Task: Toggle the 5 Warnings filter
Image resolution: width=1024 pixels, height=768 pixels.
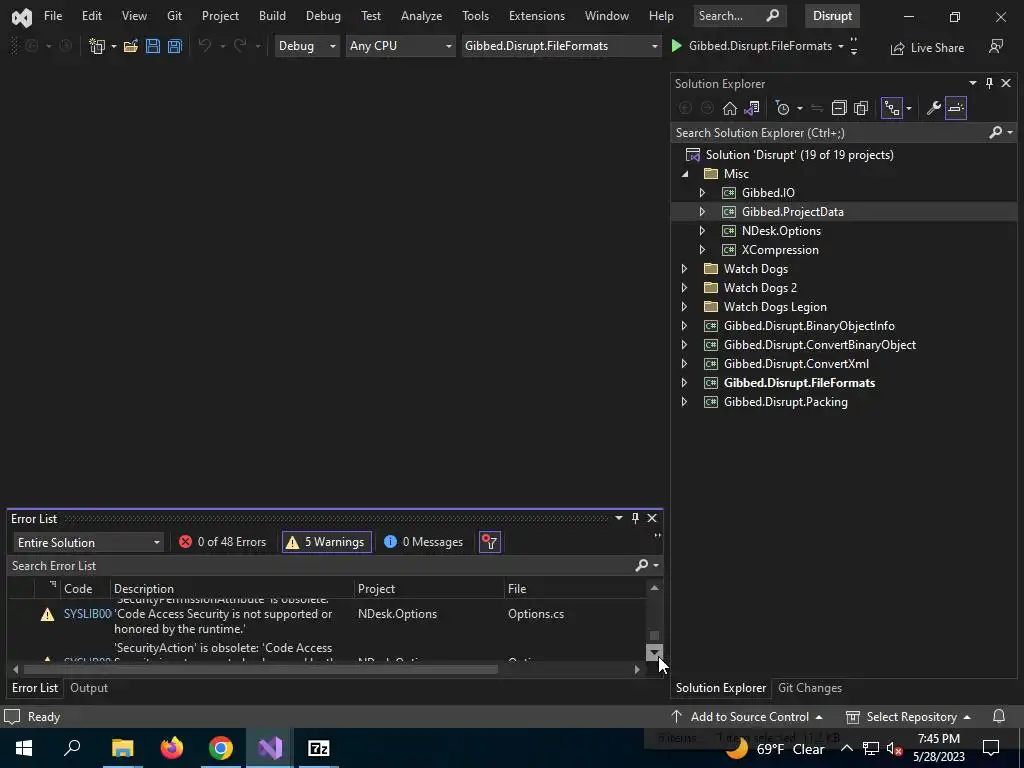Action: pyautogui.click(x=327, y=542)
